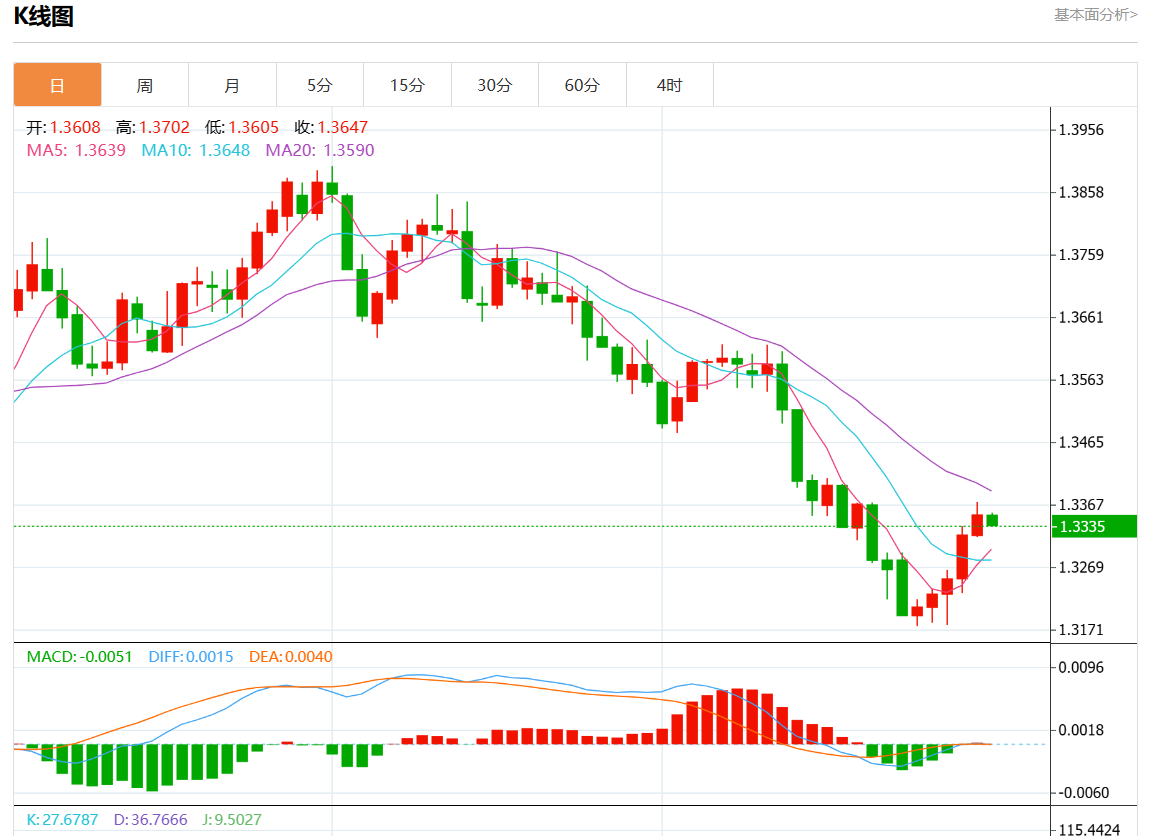Click the 1.3661 price axis label

(1081, 317)
